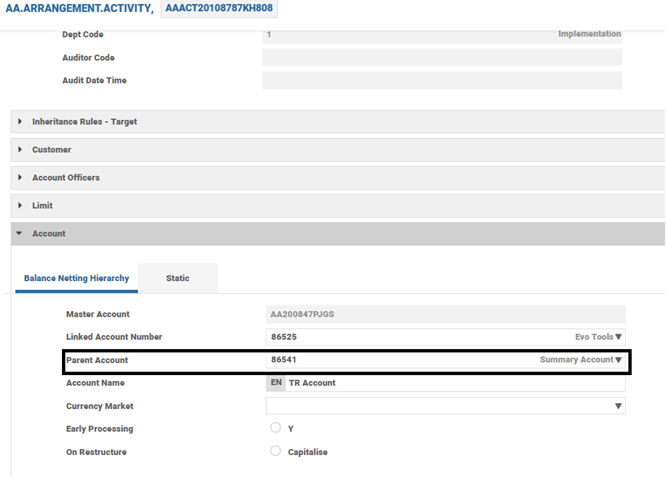667x479 pixels.
Task: Expand the Limit section
Action: coord(42,206)
